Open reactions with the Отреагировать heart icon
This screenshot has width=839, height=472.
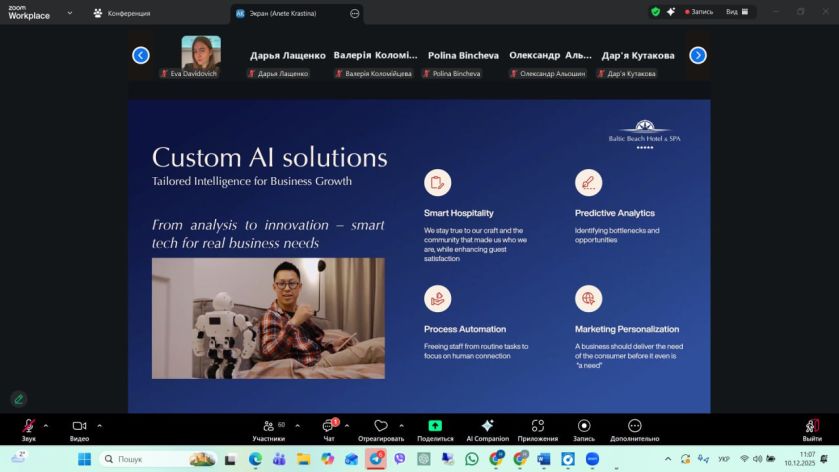381,430
